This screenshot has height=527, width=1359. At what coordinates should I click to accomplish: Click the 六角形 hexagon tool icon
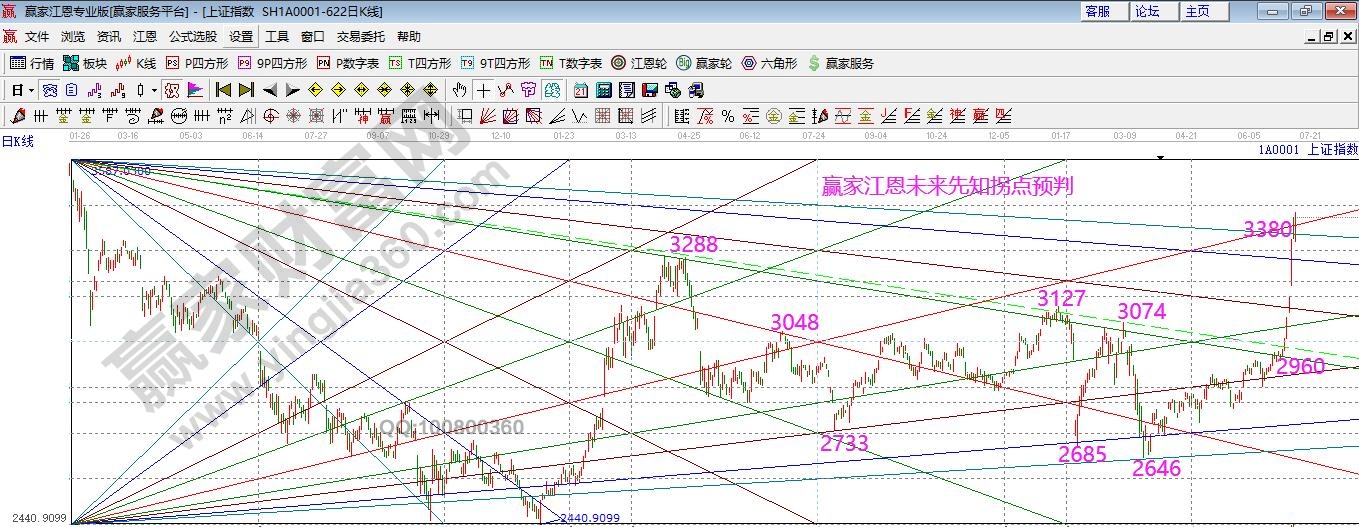769,63
